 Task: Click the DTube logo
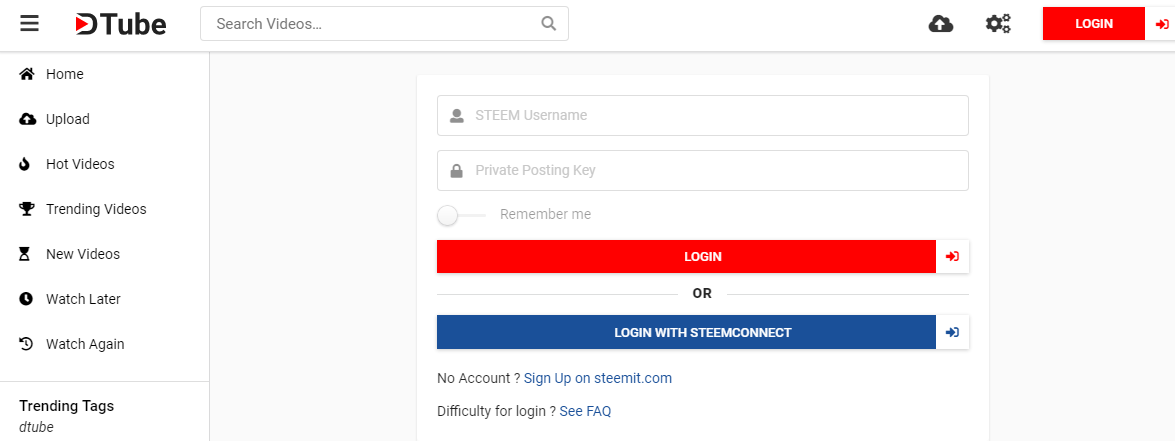(120, 24)
